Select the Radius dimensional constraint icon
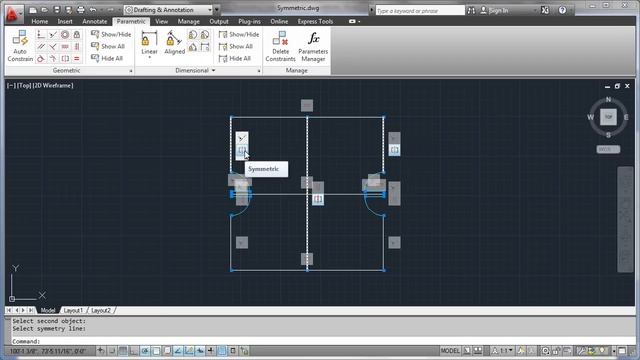Viewport: 640px width, 360px height. 193,35
